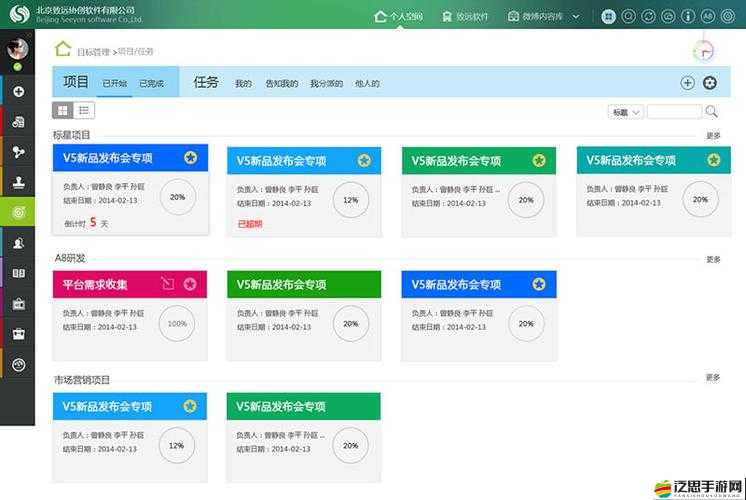Screen dimensions: 746x500
Task: Click the user avatar photo
Action: coord(18,49)
